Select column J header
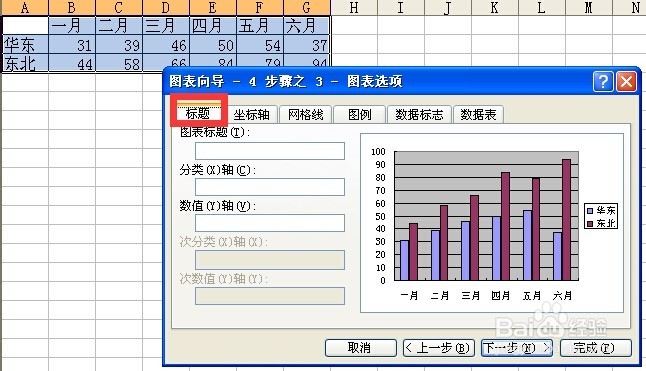This screenshot has height=371, width=646. [x=447, y=7]
